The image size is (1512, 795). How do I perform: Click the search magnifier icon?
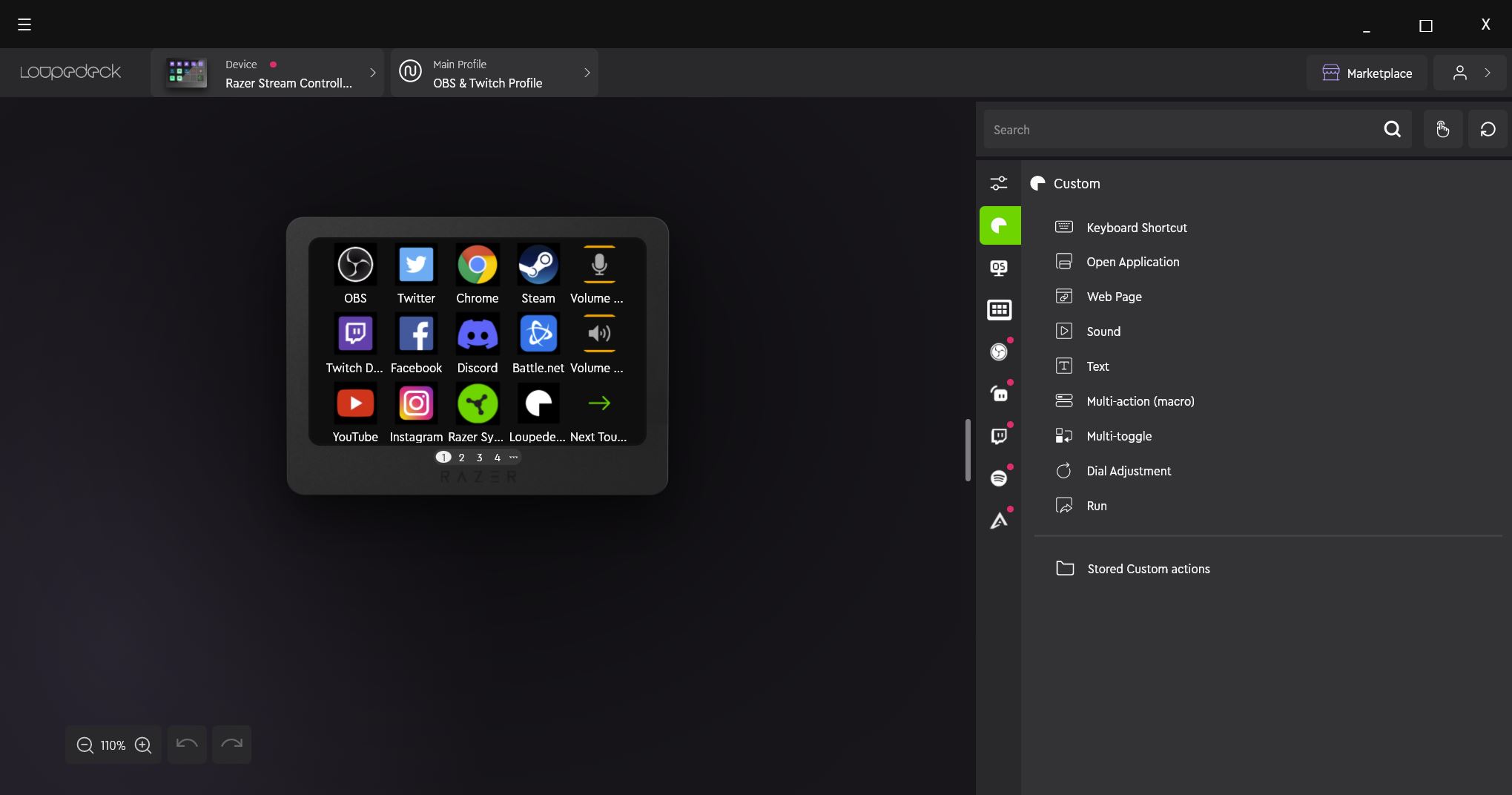click(x=1392, y=130)
